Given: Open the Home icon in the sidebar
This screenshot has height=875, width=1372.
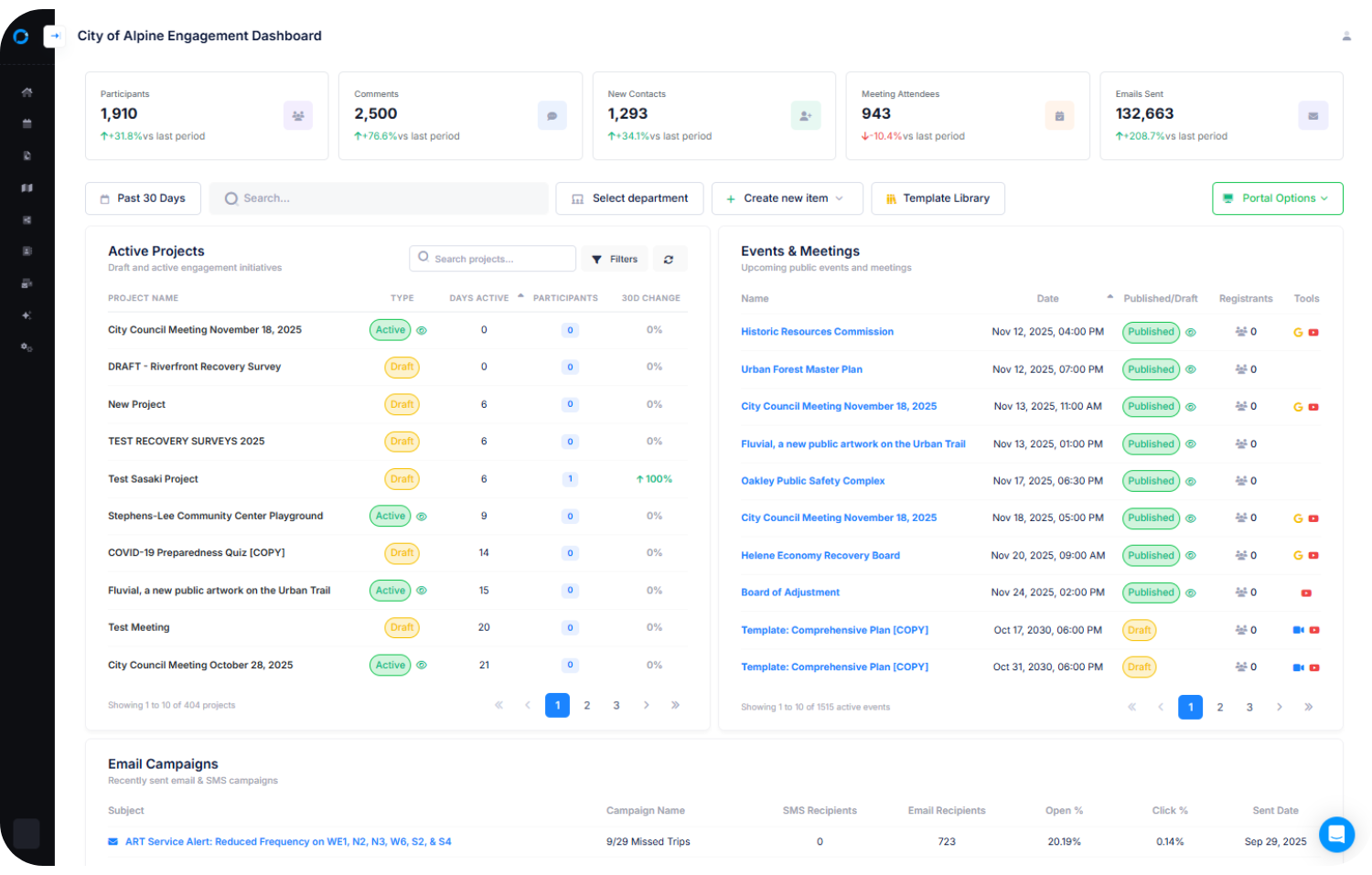Looking at the screenshot, I should [x=27, y=92].
